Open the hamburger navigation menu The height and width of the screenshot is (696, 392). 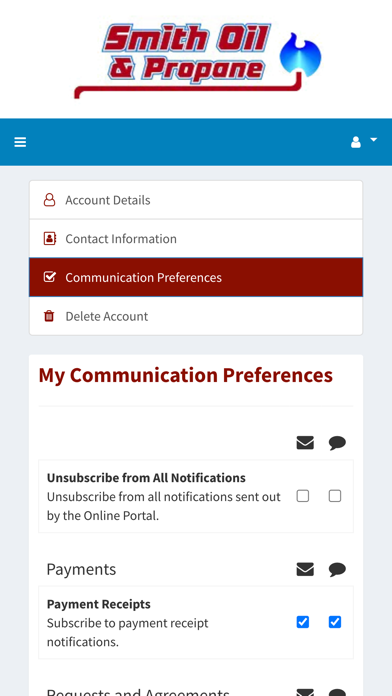pos(20,142)
